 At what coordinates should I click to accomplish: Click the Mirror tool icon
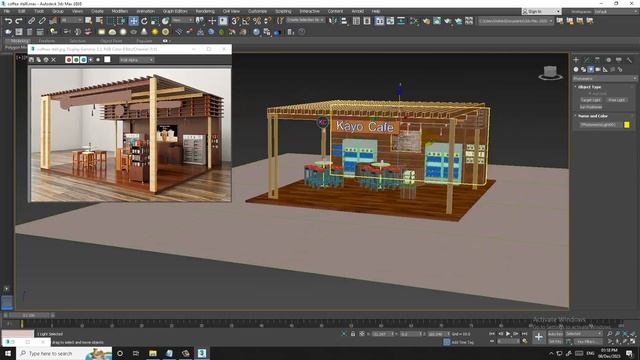[x=333, y=20]
